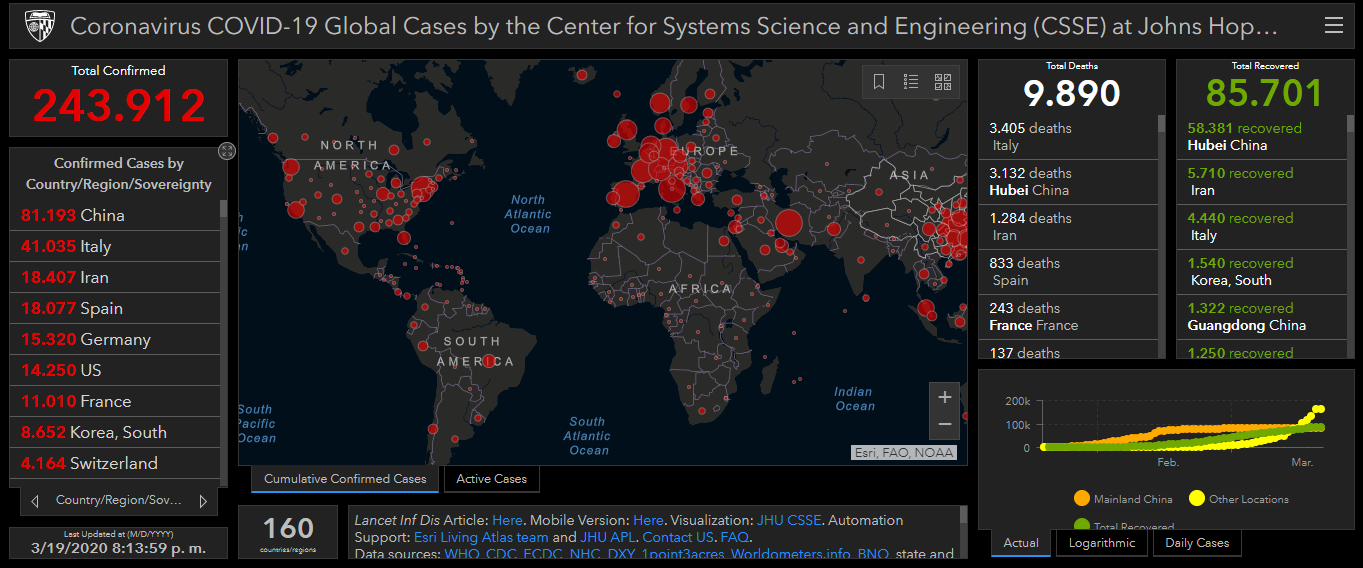Click the Total Recovered 85.701 counter
1363x568 pixels.
click(1264, 86)
